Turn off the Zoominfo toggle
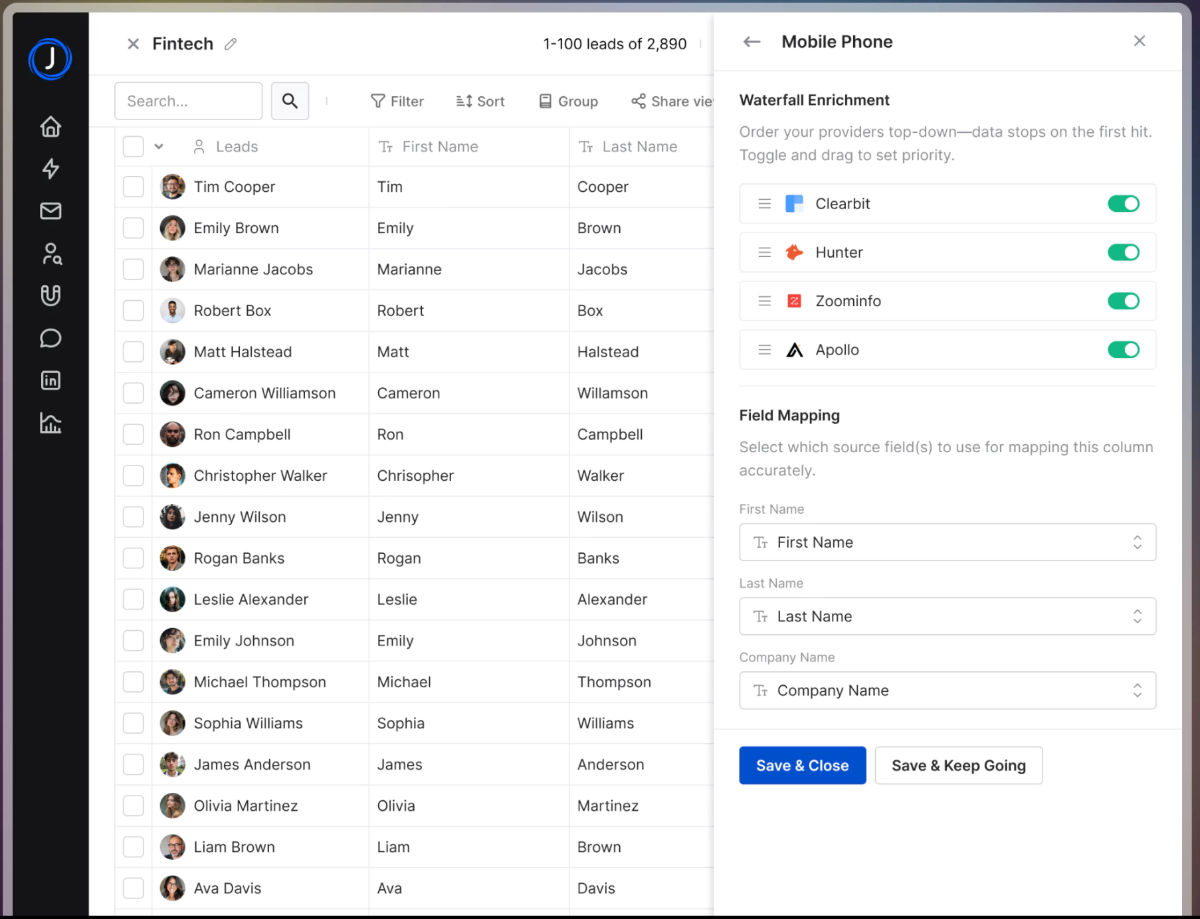The image size is (1200, 919). (1123, 301)
